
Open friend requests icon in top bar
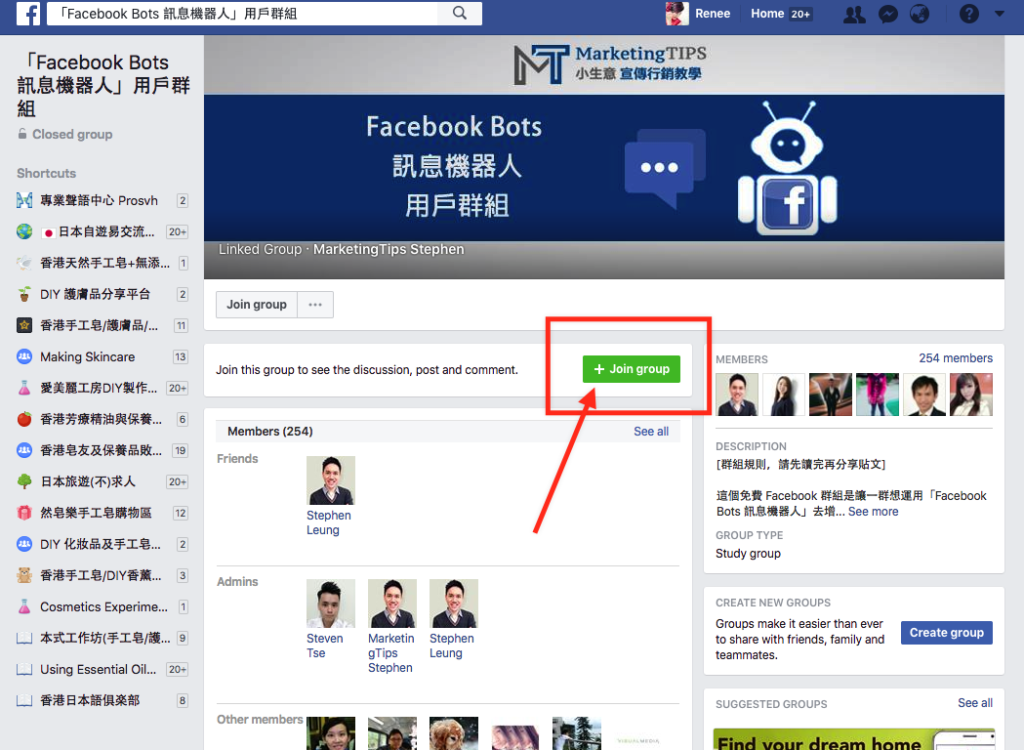(854, 14)
